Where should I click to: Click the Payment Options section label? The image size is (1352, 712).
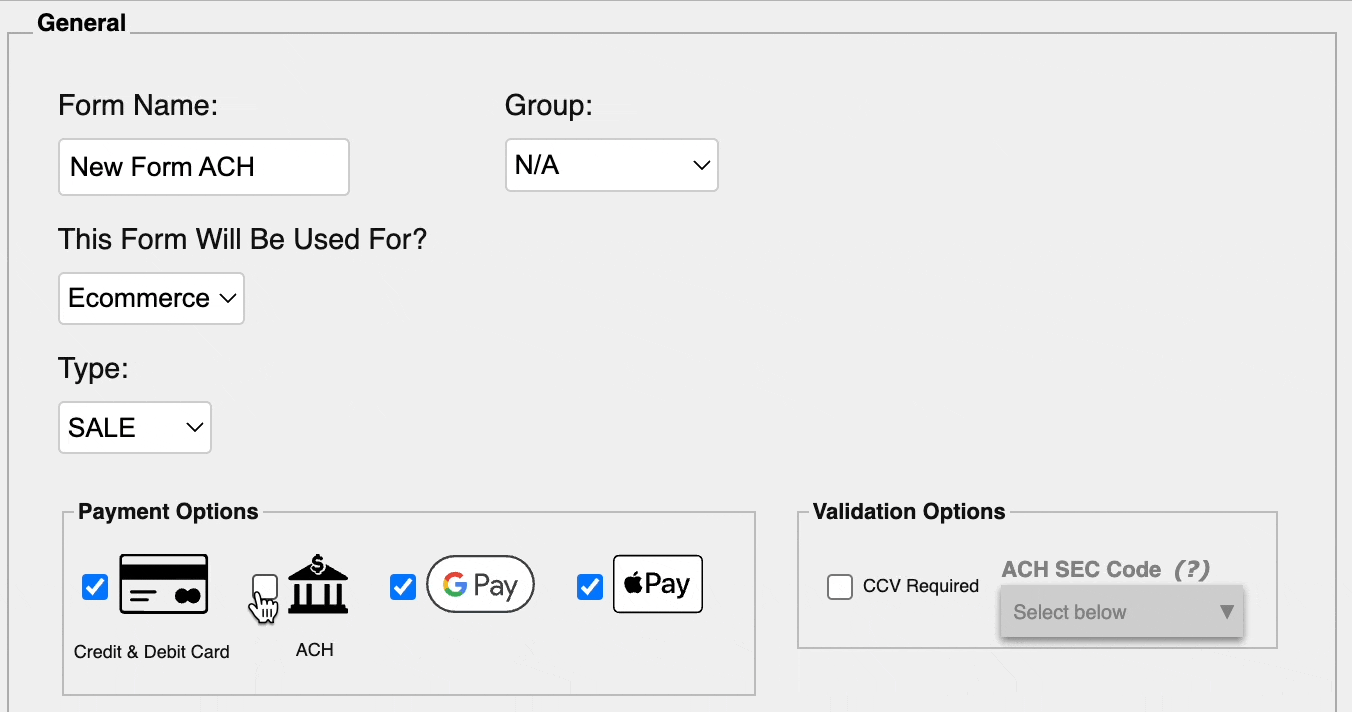(166, 511)
